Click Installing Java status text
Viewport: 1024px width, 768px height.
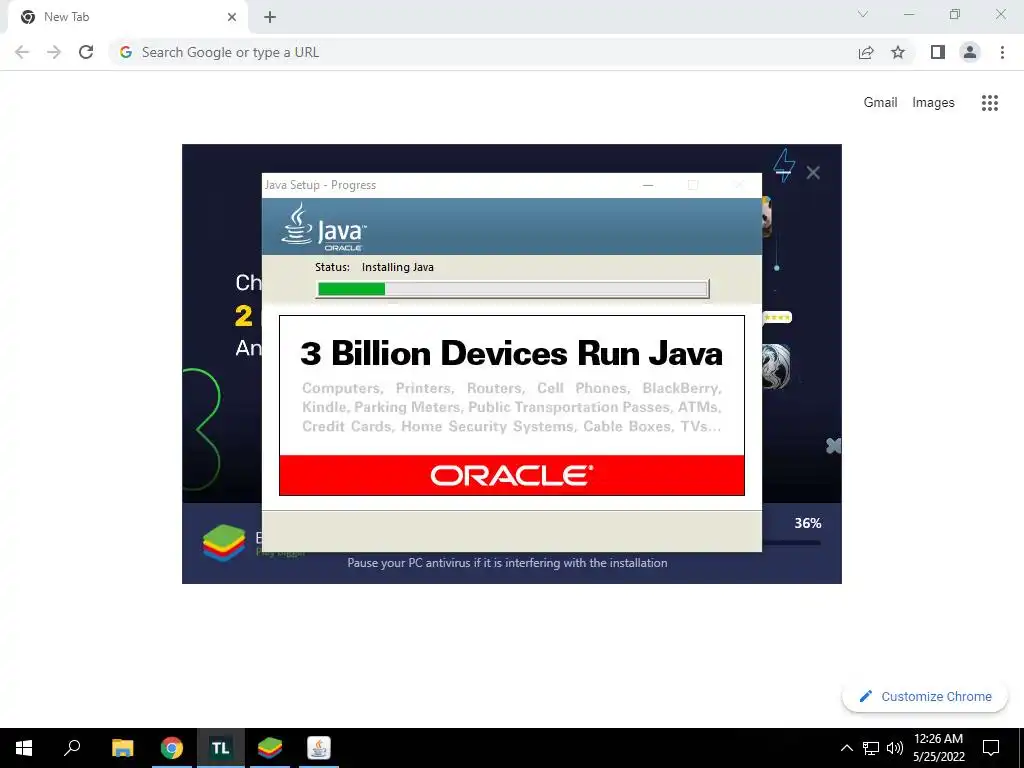click(x=398, y=267)
